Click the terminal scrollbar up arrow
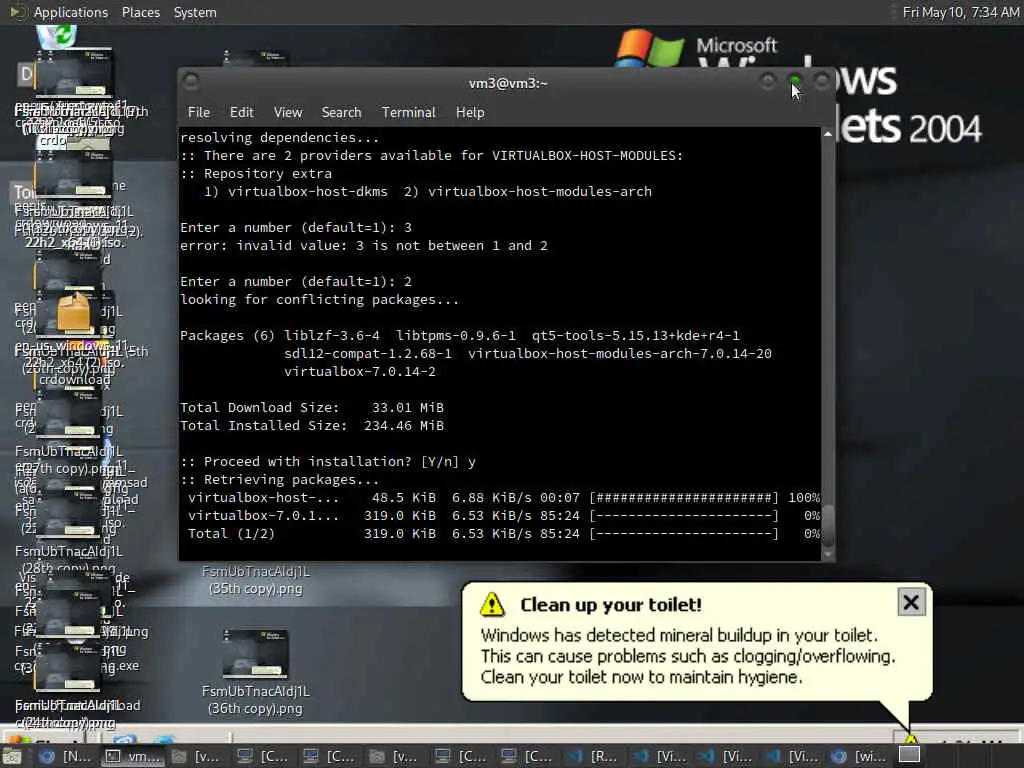 click(x=827, y=134)
